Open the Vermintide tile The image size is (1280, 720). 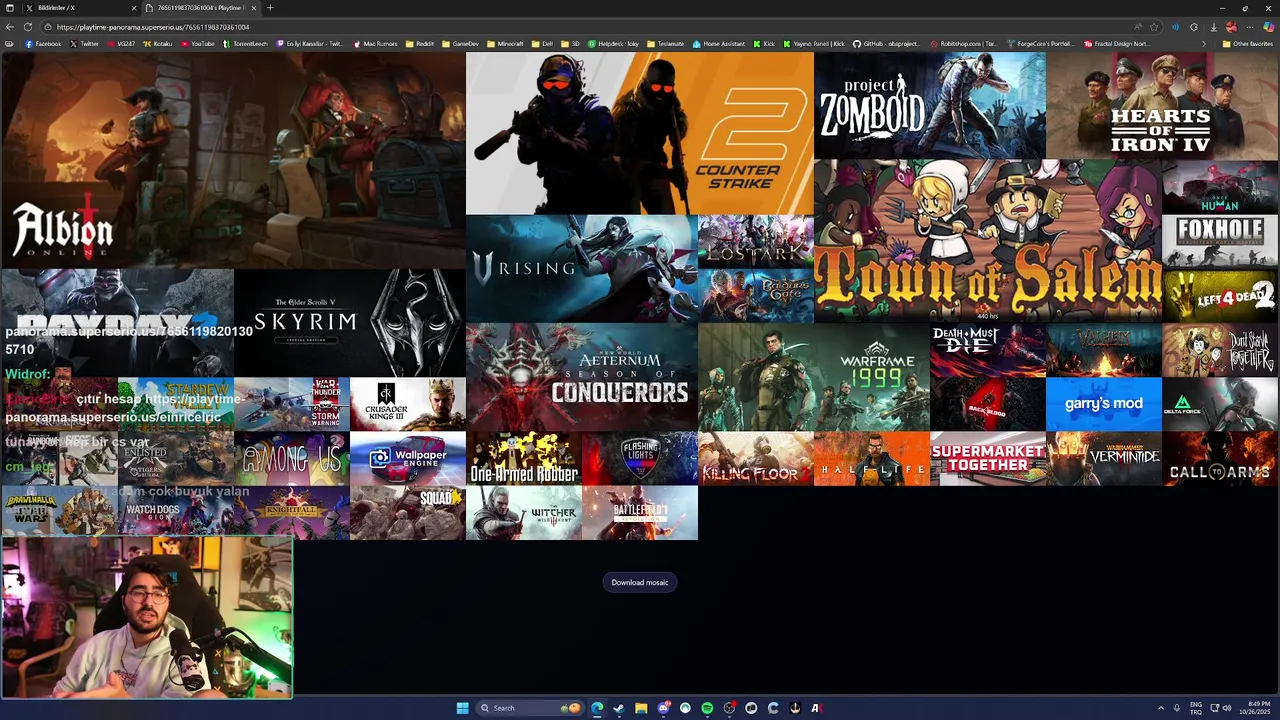(x=1104, y=458)
